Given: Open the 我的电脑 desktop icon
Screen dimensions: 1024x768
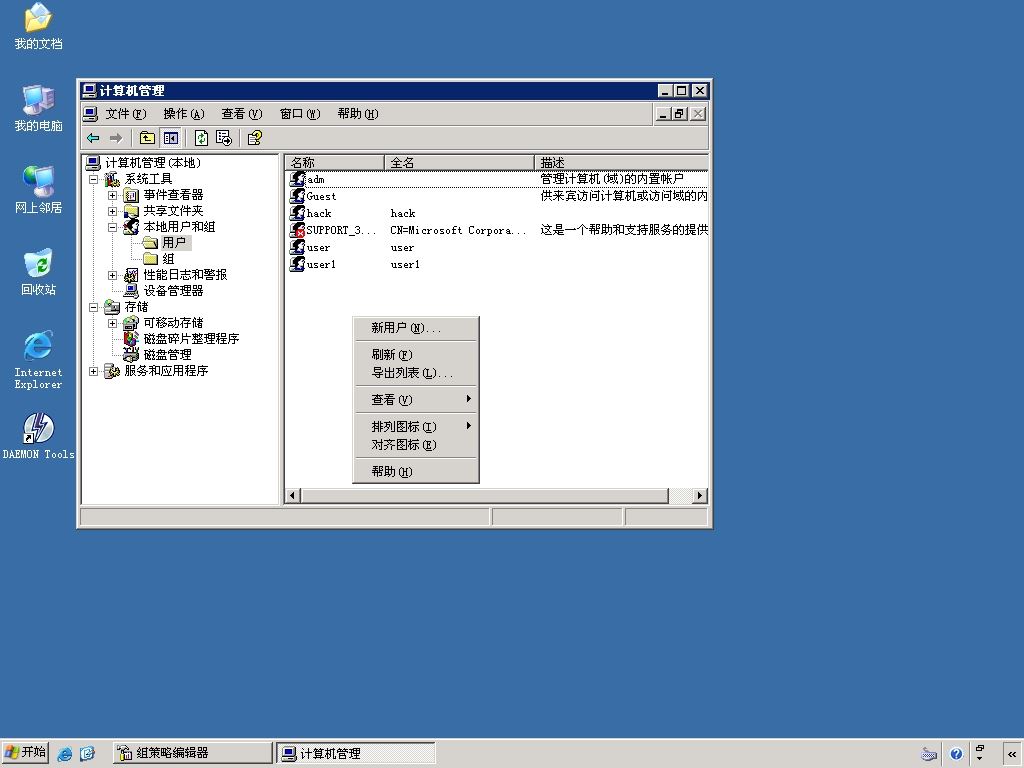Looking at the screenshot, I should (x=39, y=109).
